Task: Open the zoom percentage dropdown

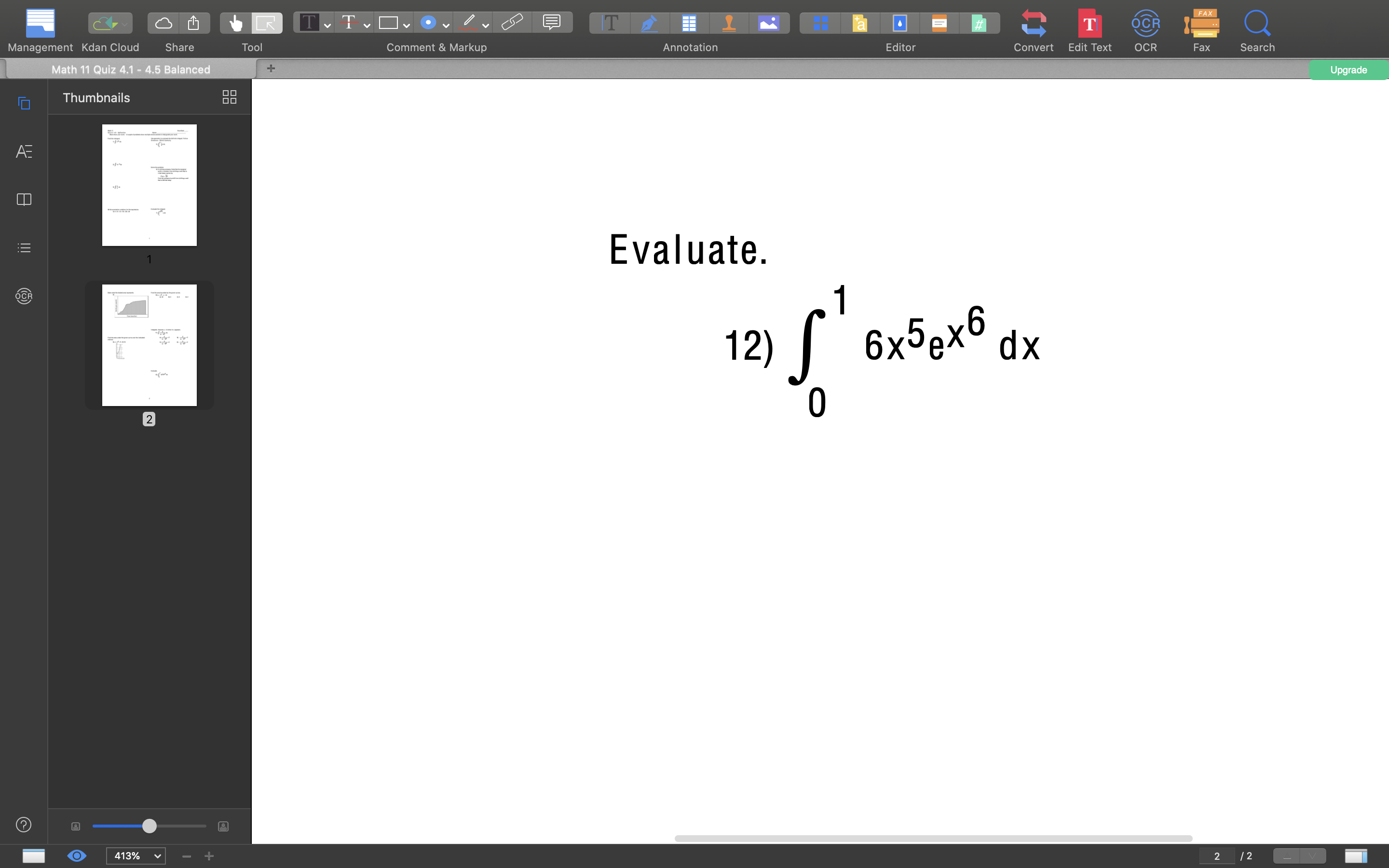Action: 136,855
